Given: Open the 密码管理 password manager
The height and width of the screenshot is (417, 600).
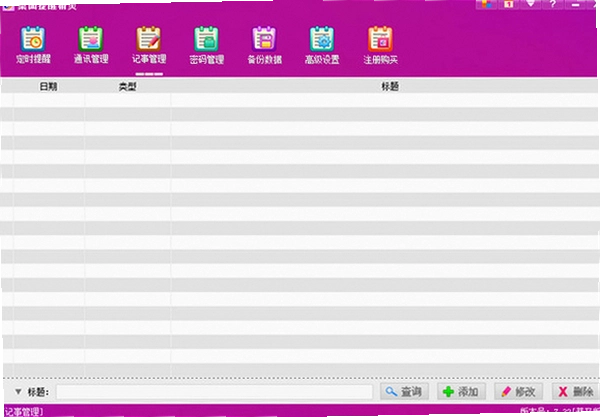Looking at the screenshot, I should 207,45.
